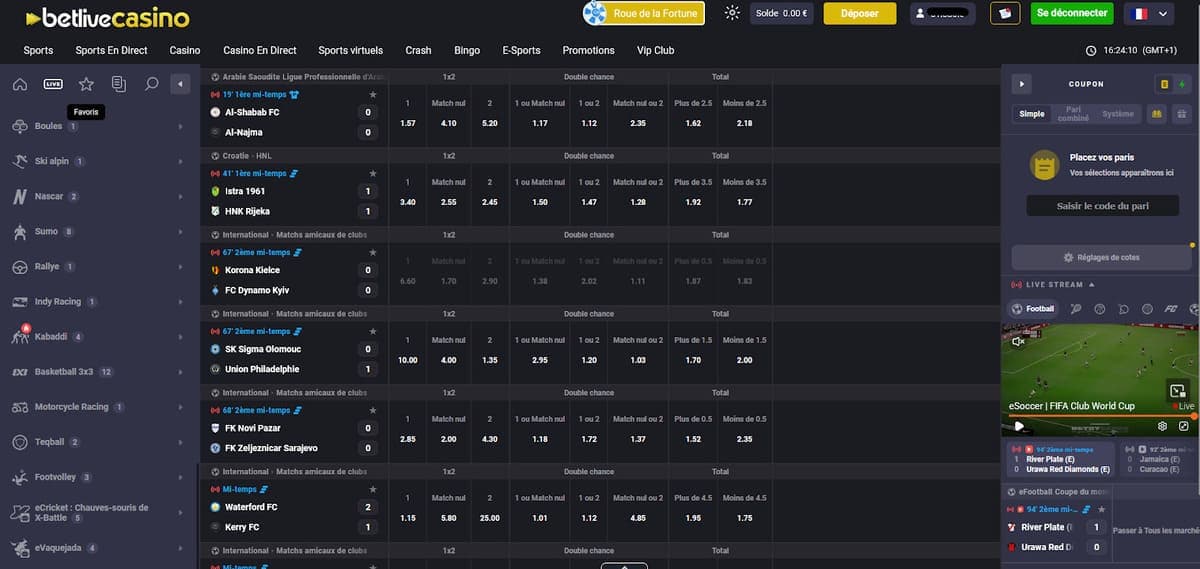Viewport: 1200px width, 569px height.
Task: Favorite the Al-Shabab FC match star
Action: (373, 94)
